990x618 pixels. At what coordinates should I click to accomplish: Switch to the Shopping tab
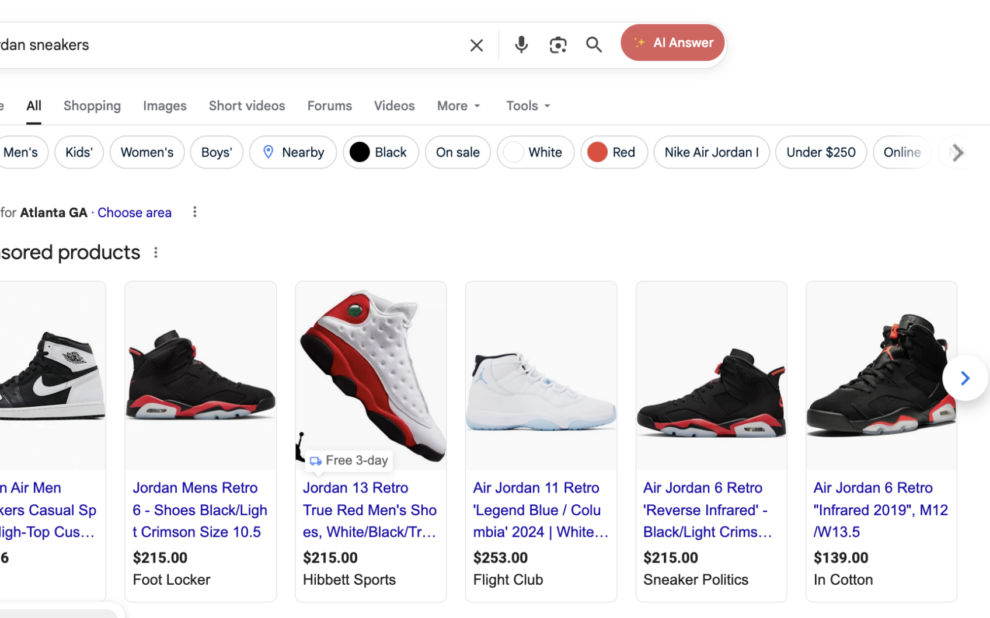(91, 105)
